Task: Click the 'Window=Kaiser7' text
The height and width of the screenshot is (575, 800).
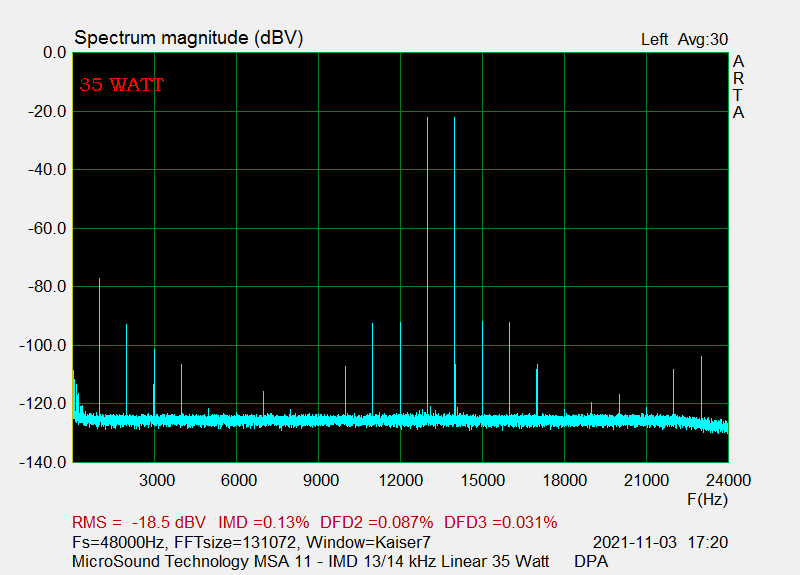Action: pos(368,542)
